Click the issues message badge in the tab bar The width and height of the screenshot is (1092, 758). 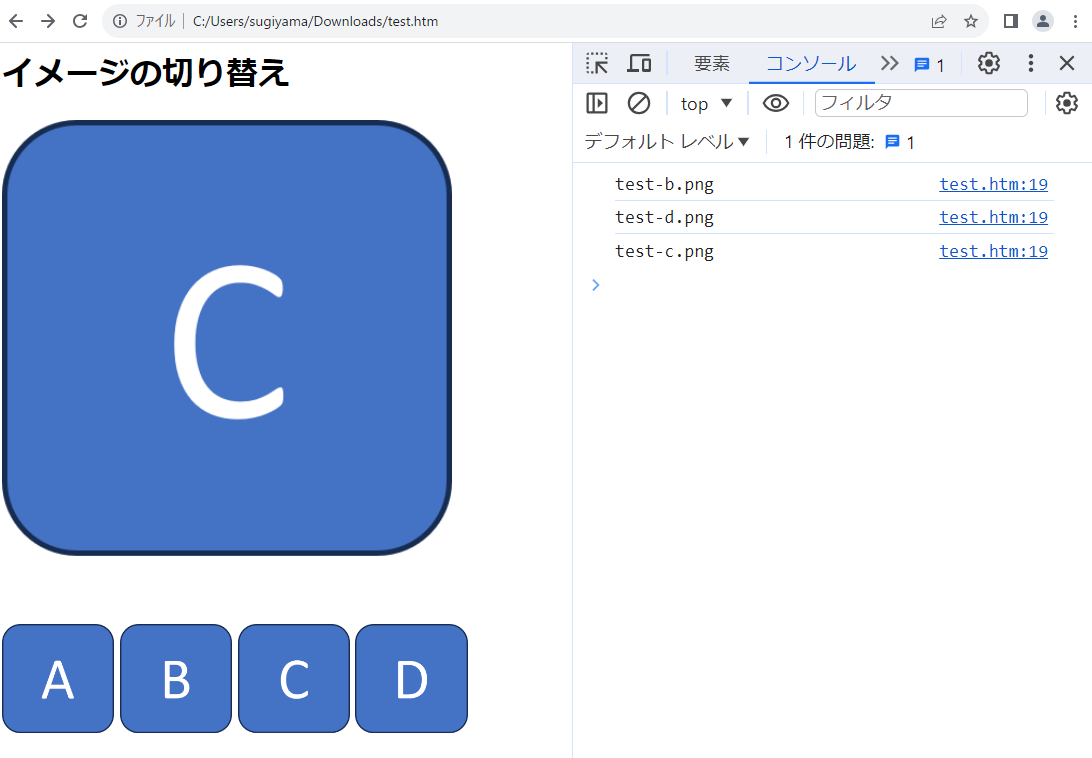[x=929, y=65]
